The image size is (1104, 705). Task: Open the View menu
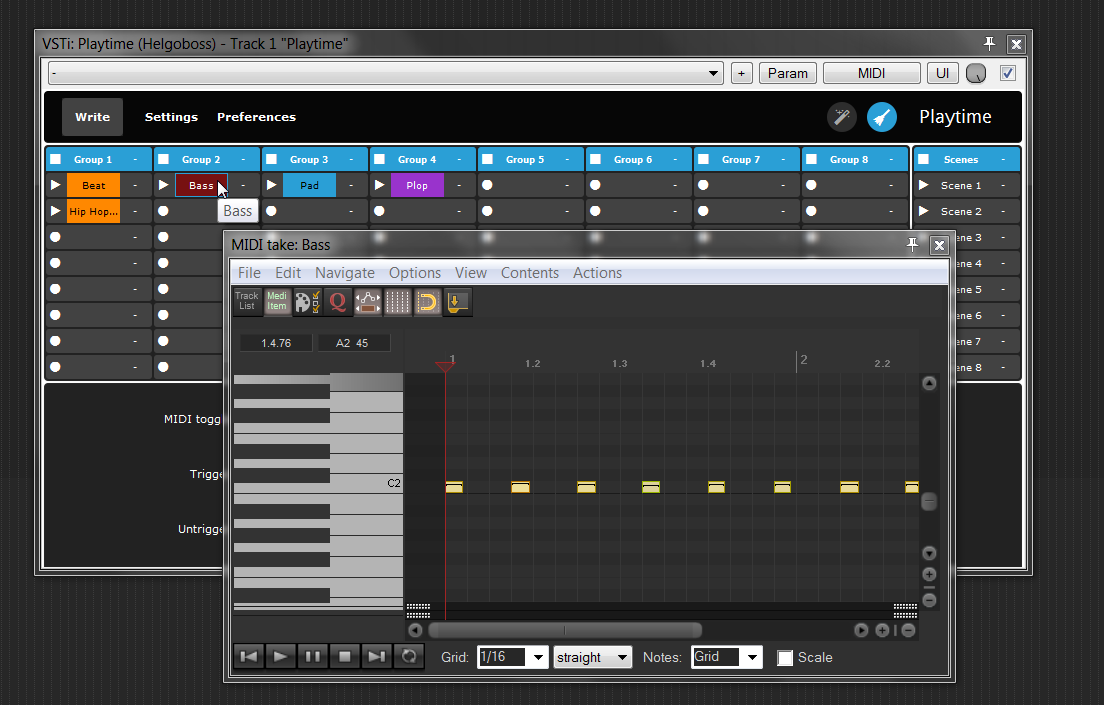(x=470, y=273)
